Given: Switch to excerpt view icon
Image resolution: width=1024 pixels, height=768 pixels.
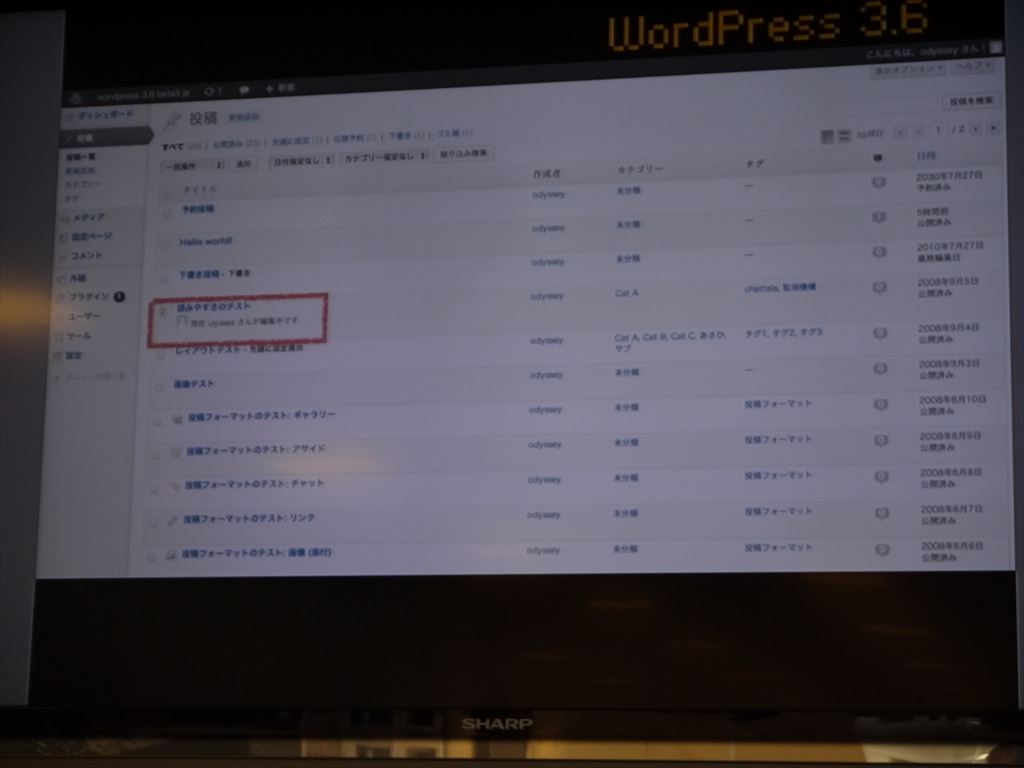Looking at the screenshot, I should [844, 135].
